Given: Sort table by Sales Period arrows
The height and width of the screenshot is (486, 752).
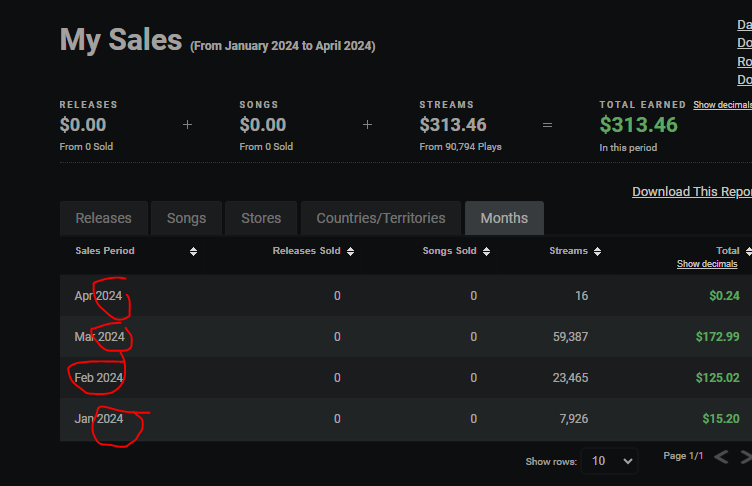Looking at the screenshot, I should [193, 252].
